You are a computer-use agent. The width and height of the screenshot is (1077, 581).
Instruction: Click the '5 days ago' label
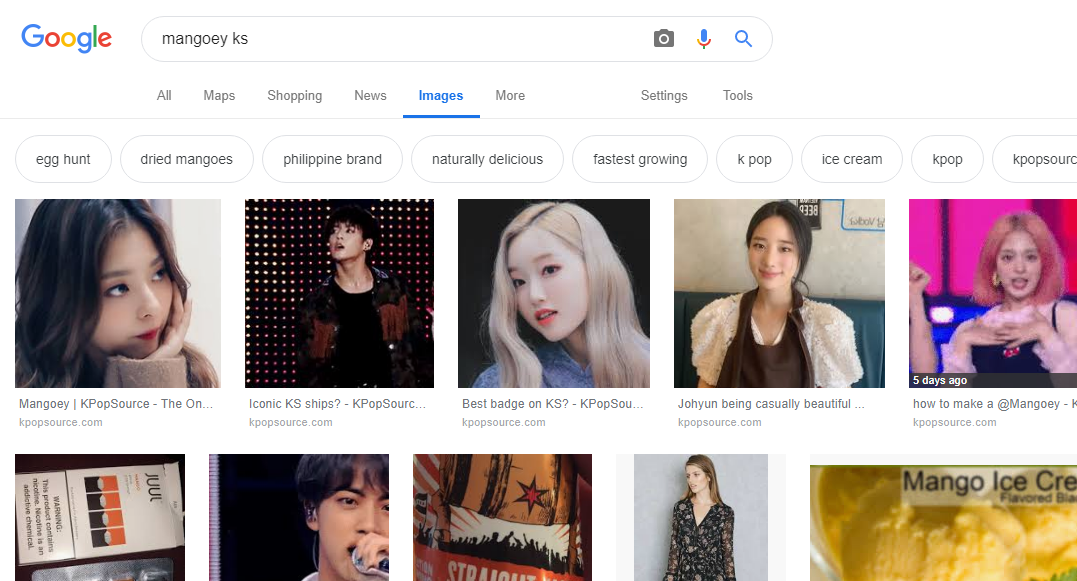tap(940, 380)
